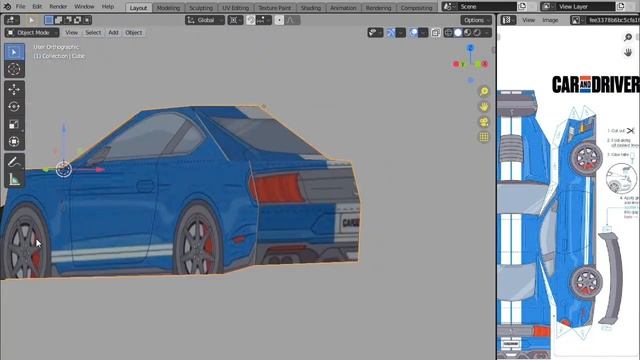Open the 3D viewport editor type dropdown
The width and height of the screenshot is (640, 360).
[12, 20]
